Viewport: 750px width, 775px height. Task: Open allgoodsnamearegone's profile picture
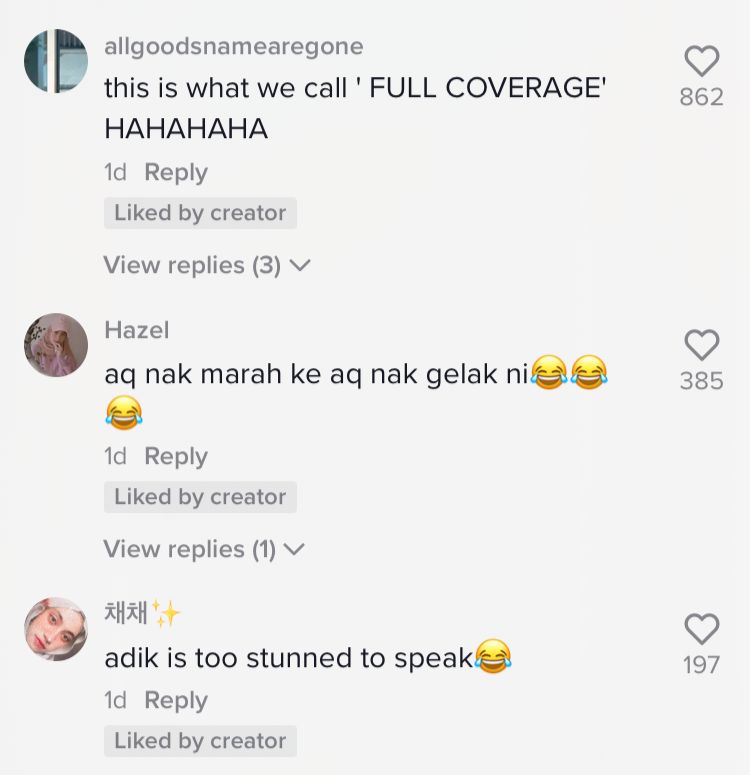56,61
